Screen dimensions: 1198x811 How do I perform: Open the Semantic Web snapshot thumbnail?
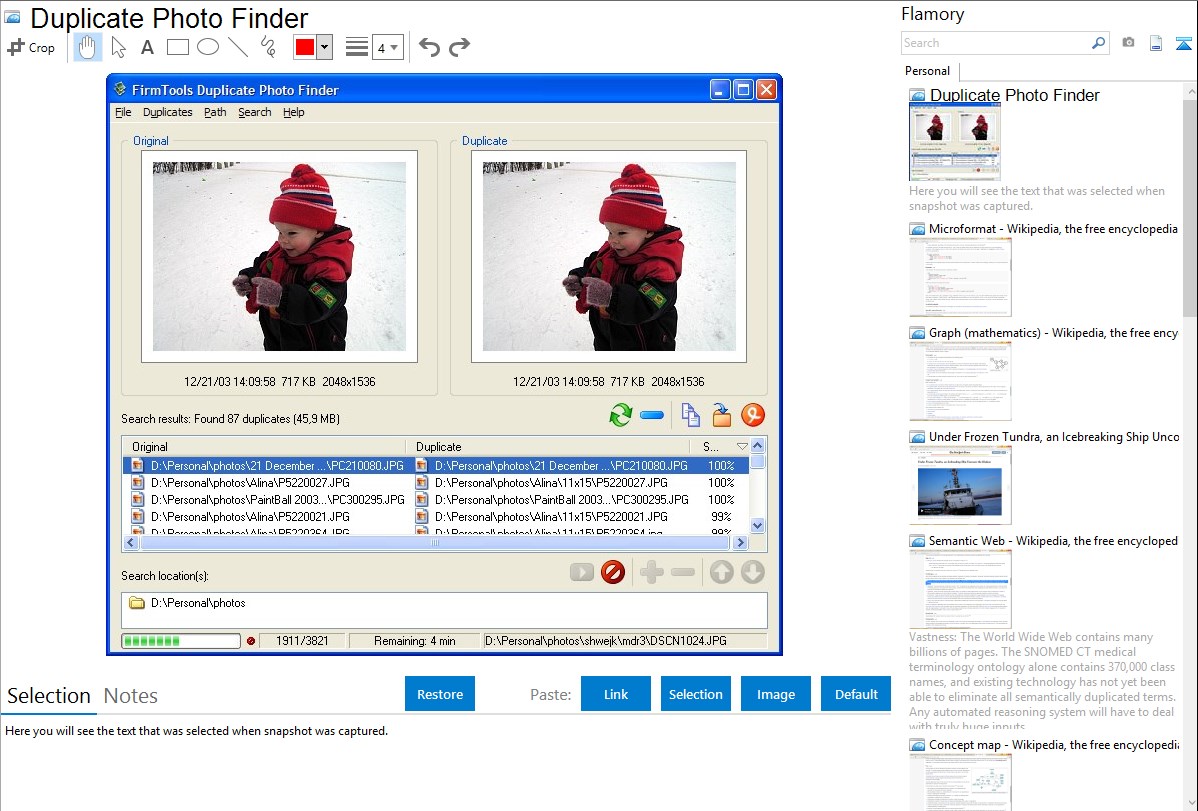[x=960, y=588]
